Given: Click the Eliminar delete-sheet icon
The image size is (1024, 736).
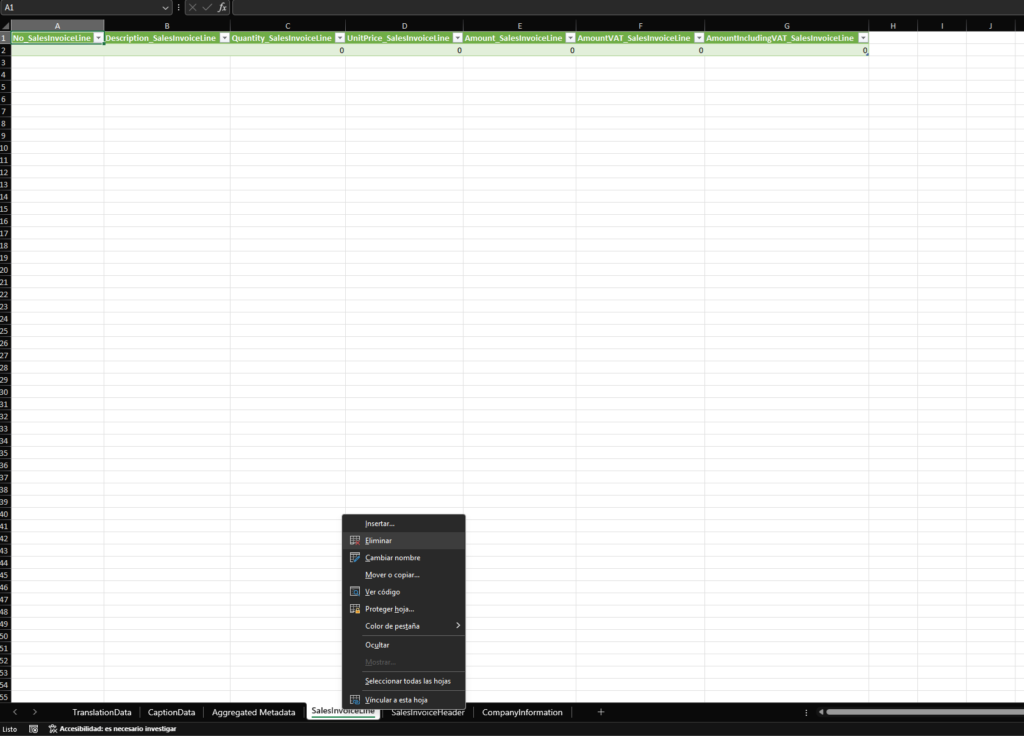Looking at the screenshot, I should point(355,540).
